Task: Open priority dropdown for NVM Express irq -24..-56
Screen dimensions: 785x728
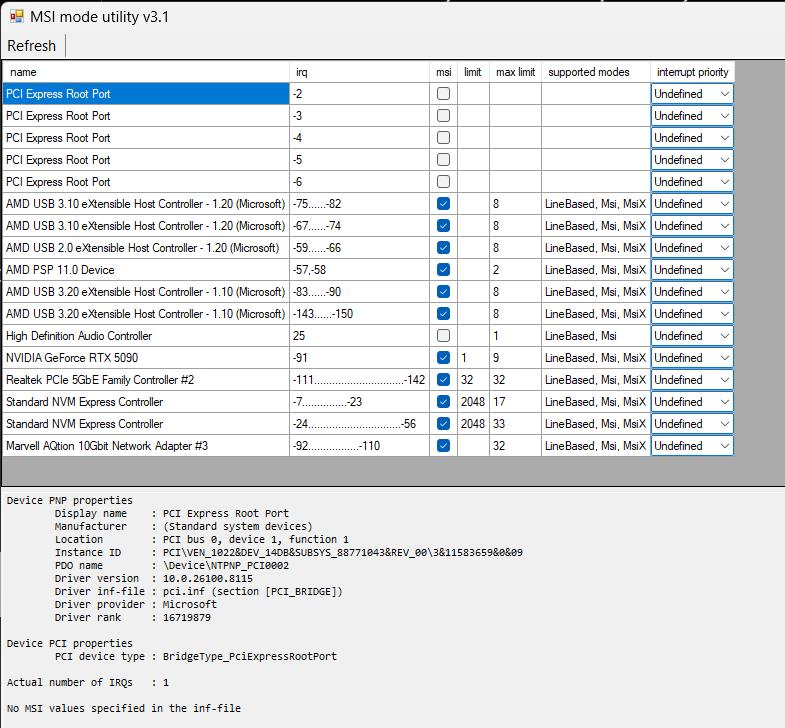Action: tap(692, 424)
